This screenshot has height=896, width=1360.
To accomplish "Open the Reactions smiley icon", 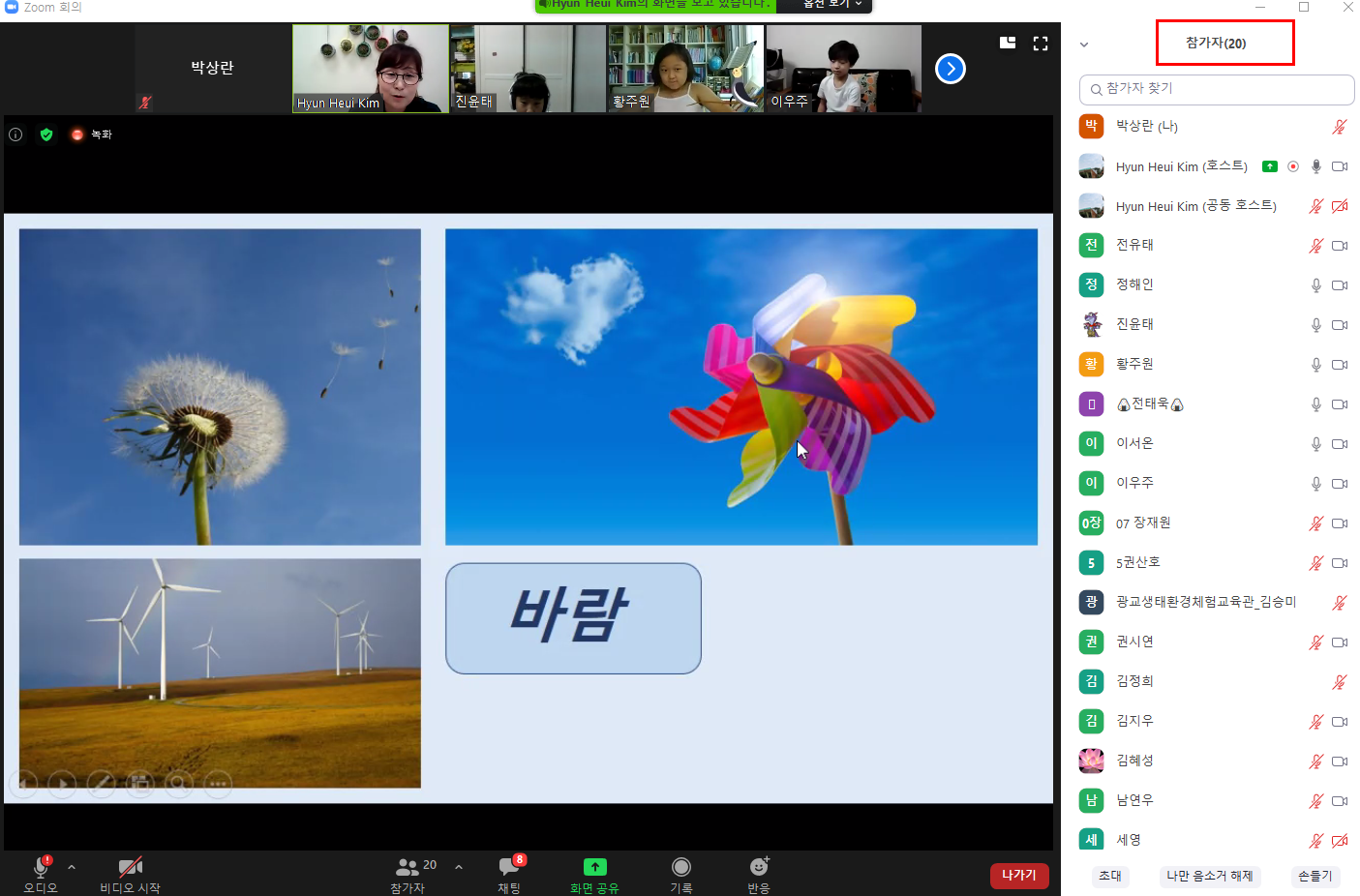I will (x=759, y=866).
